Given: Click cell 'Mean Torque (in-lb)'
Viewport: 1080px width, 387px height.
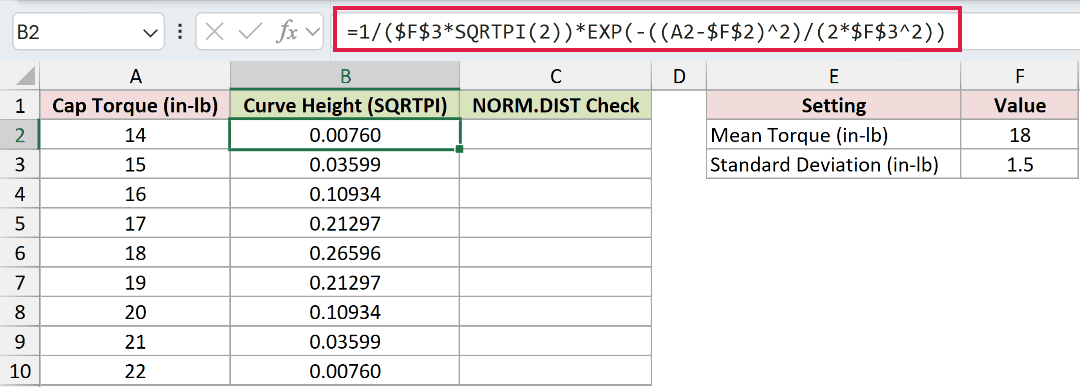Looking at the screenshot, I should [x=833, y=134].
